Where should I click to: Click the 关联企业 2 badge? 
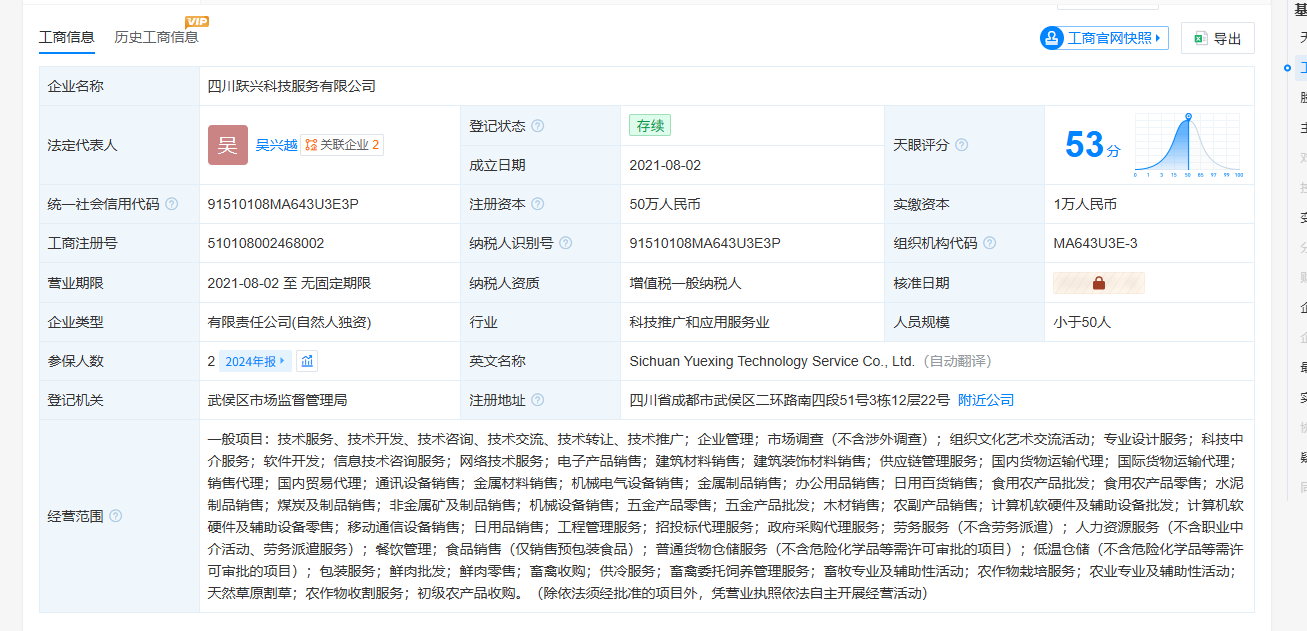point(342,145)
